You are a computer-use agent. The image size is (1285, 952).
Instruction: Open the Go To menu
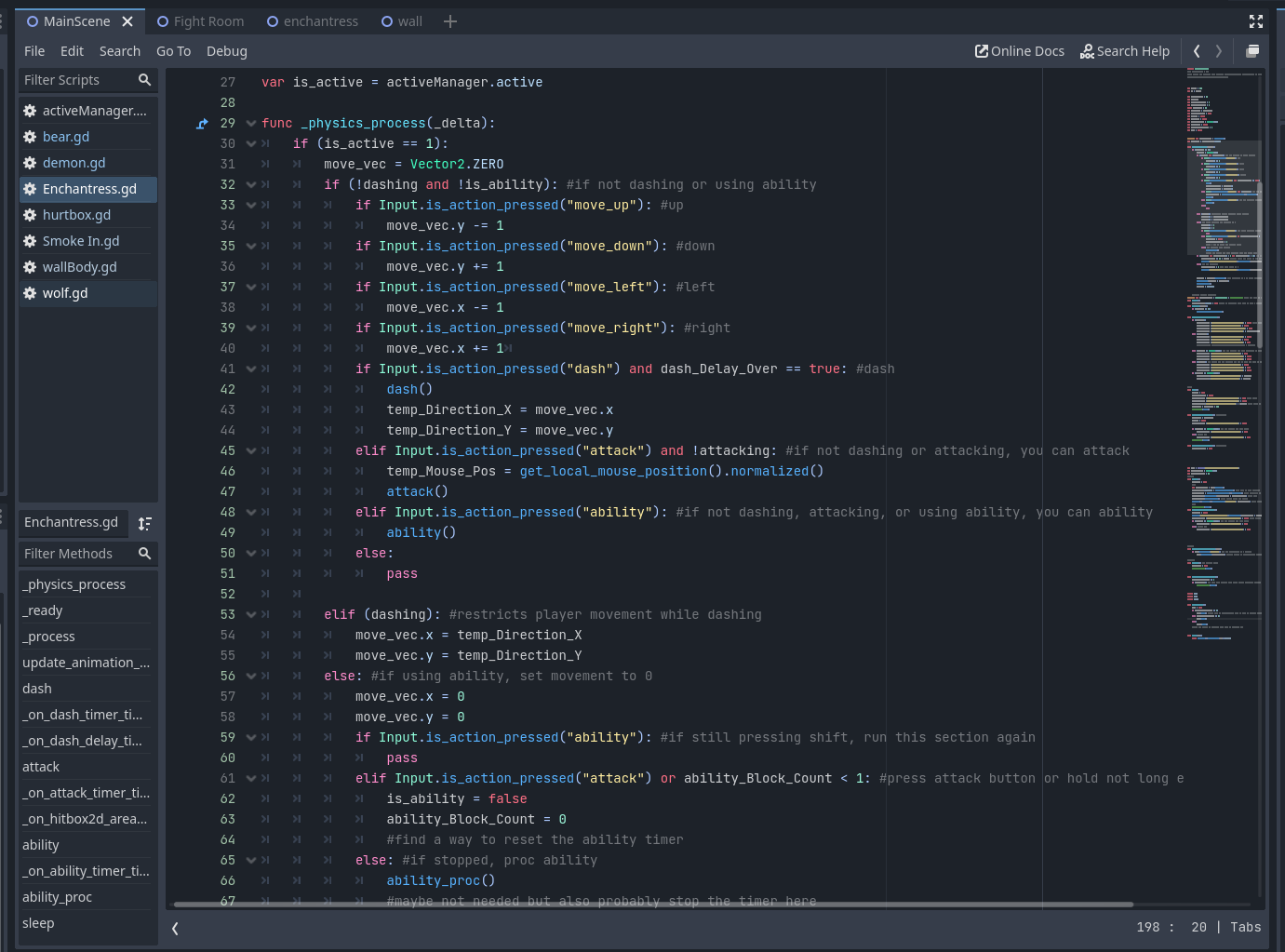pyautogui.click(x=173, y=51)
